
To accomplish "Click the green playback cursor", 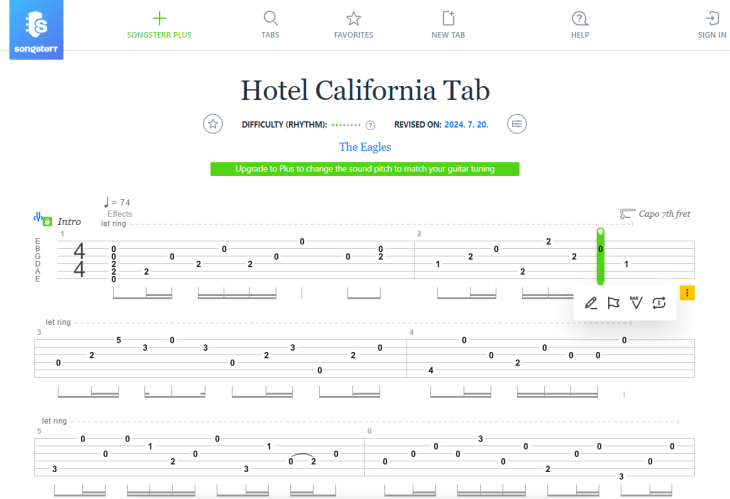I will [601, 256].
